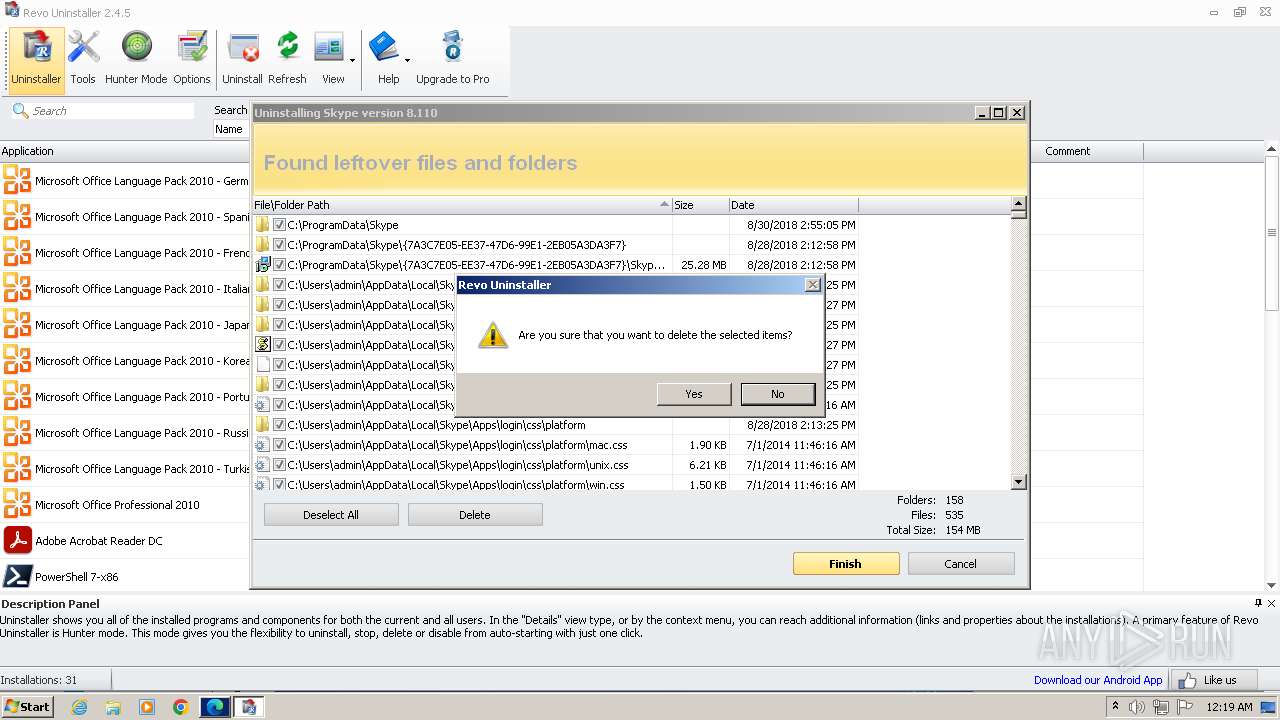Click the Refresh toolbar icon
The image size is (1280, 720).
287,58
